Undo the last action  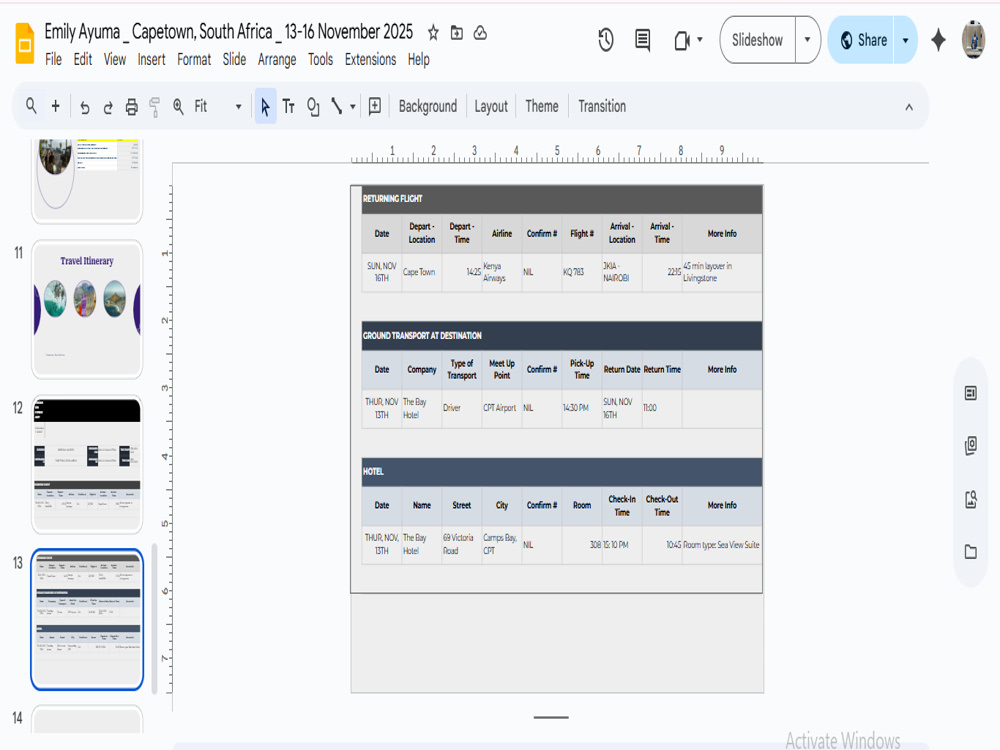[x=84, y=107]
